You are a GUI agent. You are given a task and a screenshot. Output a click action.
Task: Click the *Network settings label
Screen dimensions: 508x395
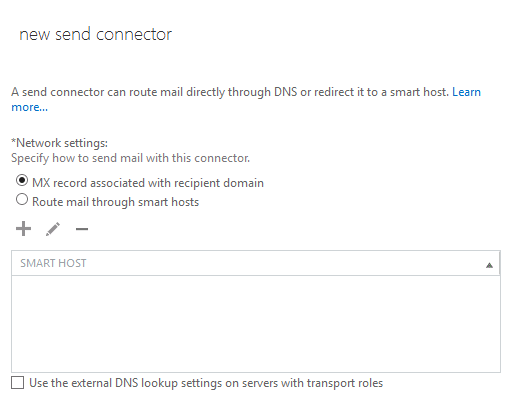click(59, 143)
